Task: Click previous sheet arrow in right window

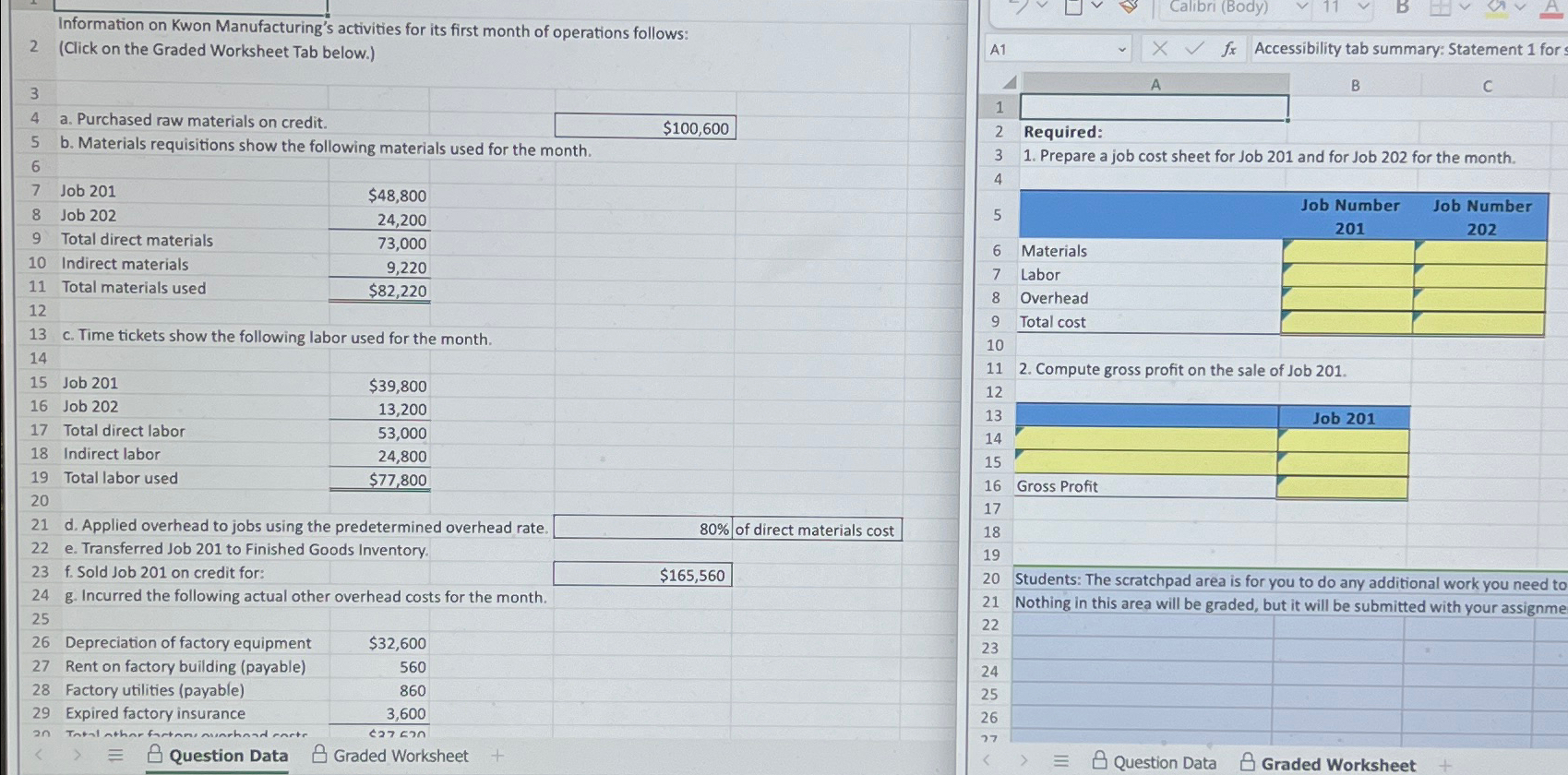Action: click(986, 760)
